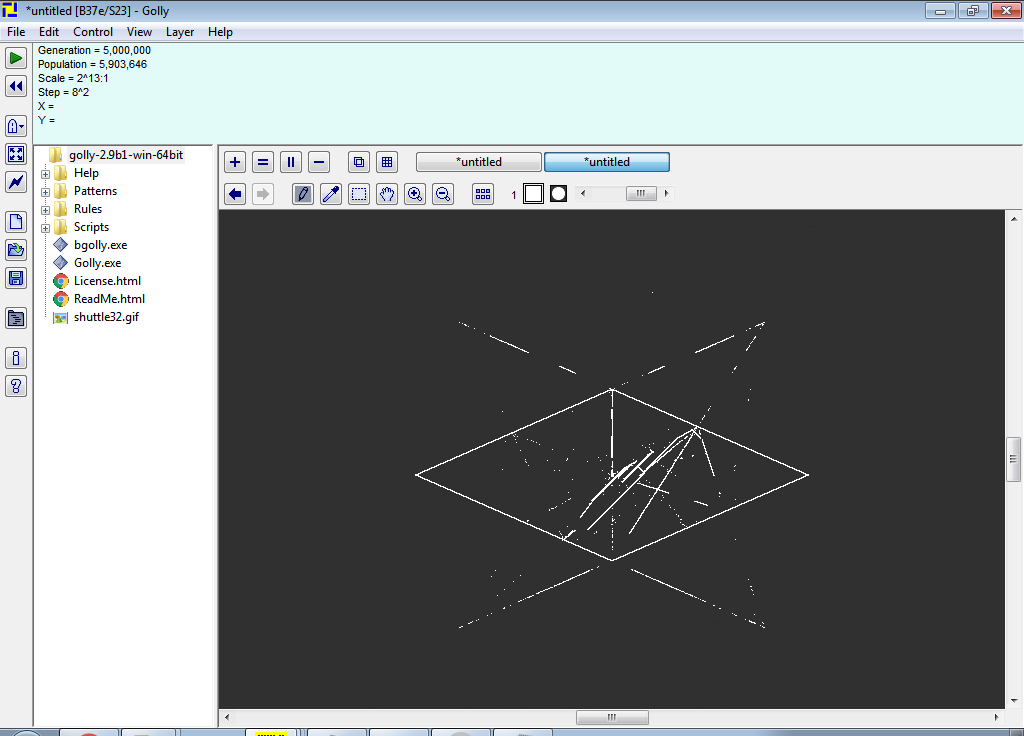Switch to the non-highlighted *untitled layer
Screen dimensions: 1024x736
pyautogui.click(x=479, y=162)
